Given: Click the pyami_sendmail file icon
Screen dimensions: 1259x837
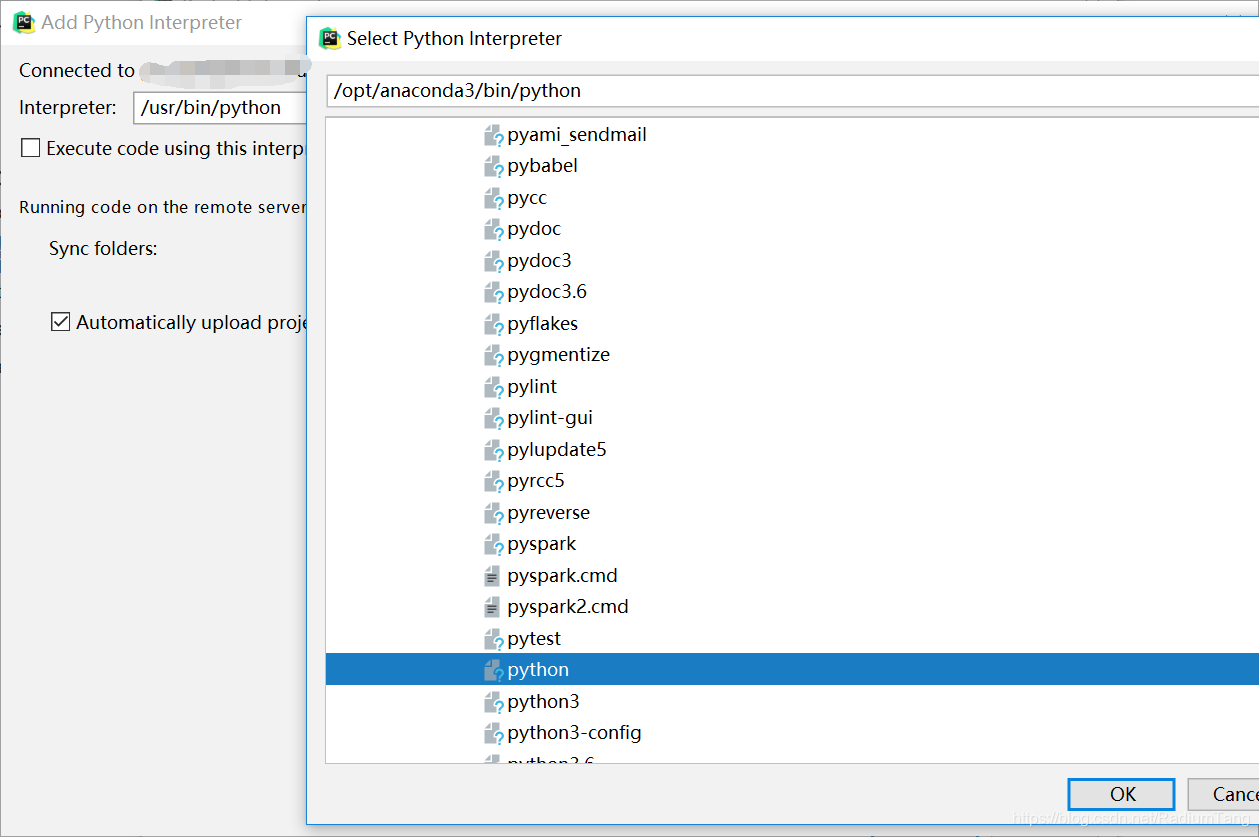Looking at the screenshot, I should (493, 135).
